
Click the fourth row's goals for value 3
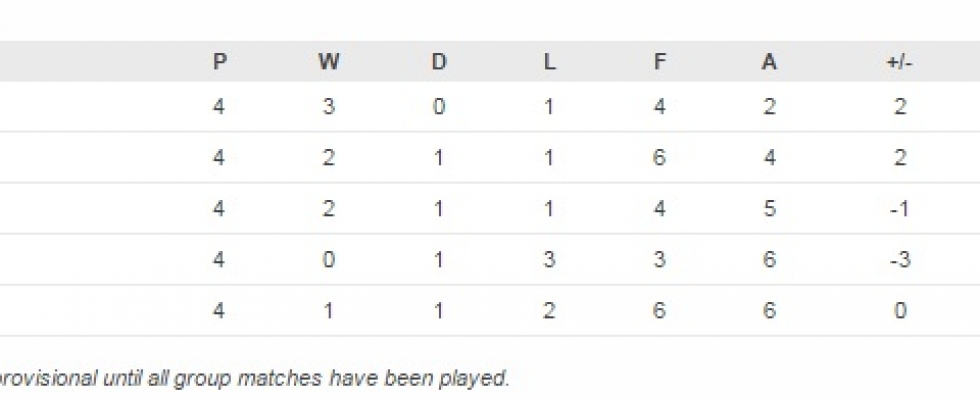click(x=659, y=260)
